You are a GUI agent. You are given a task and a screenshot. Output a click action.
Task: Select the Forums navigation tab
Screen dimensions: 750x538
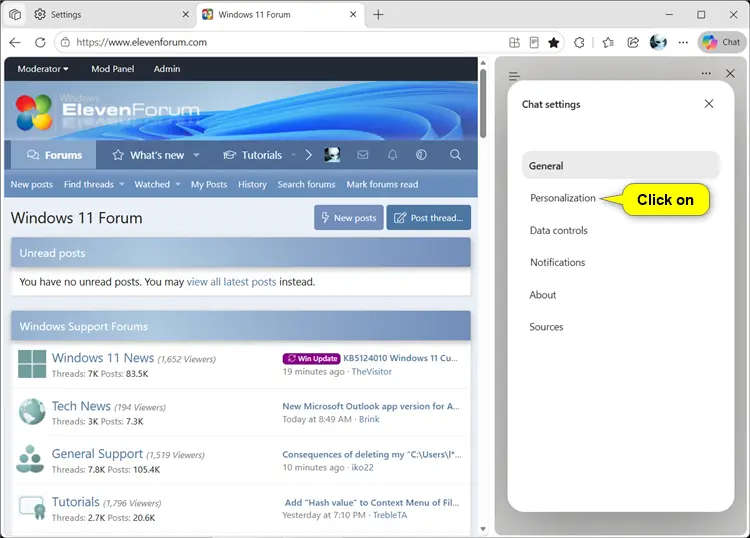click(54, 155)
